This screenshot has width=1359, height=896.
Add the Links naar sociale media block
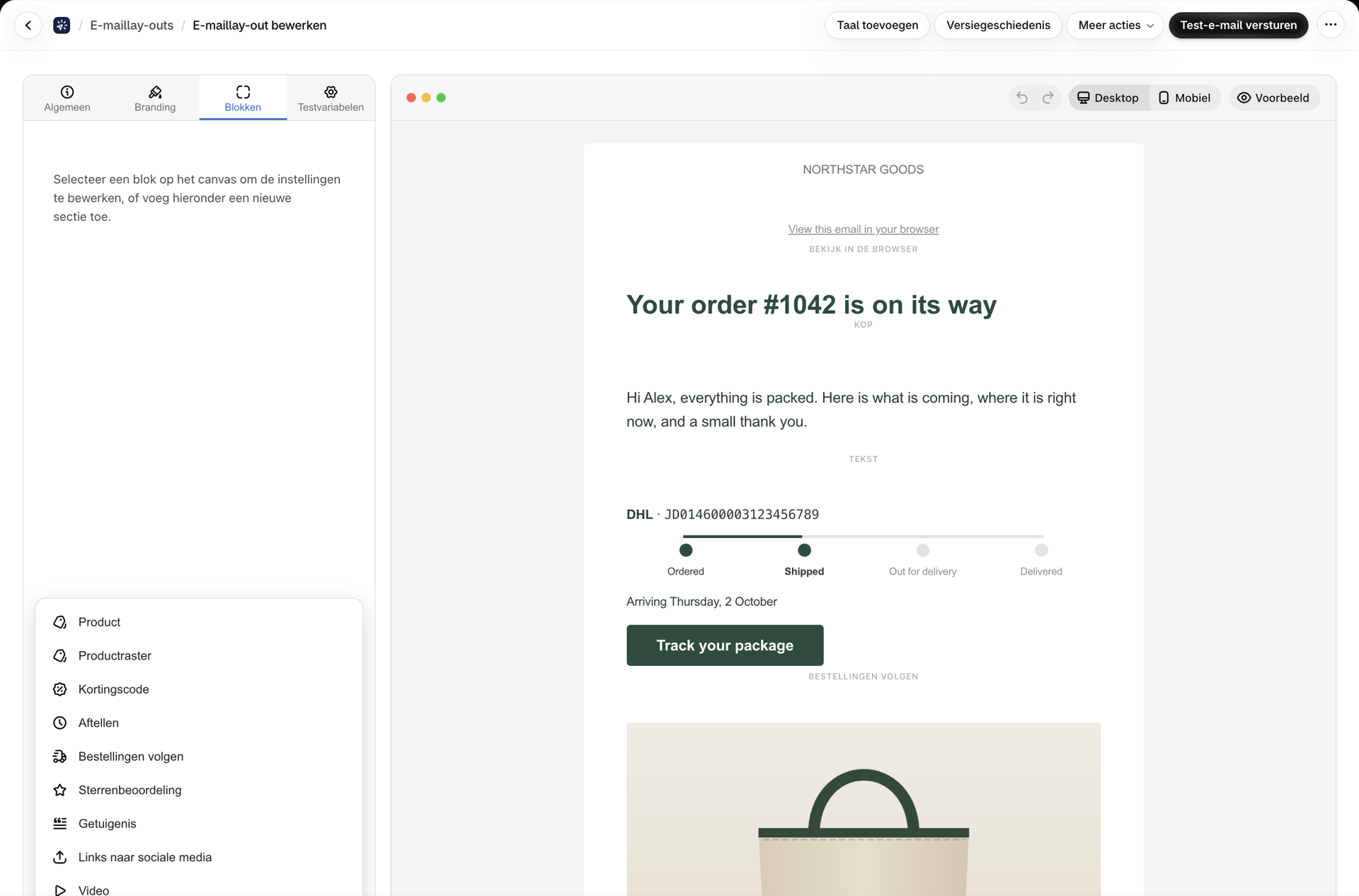point(199,857)
